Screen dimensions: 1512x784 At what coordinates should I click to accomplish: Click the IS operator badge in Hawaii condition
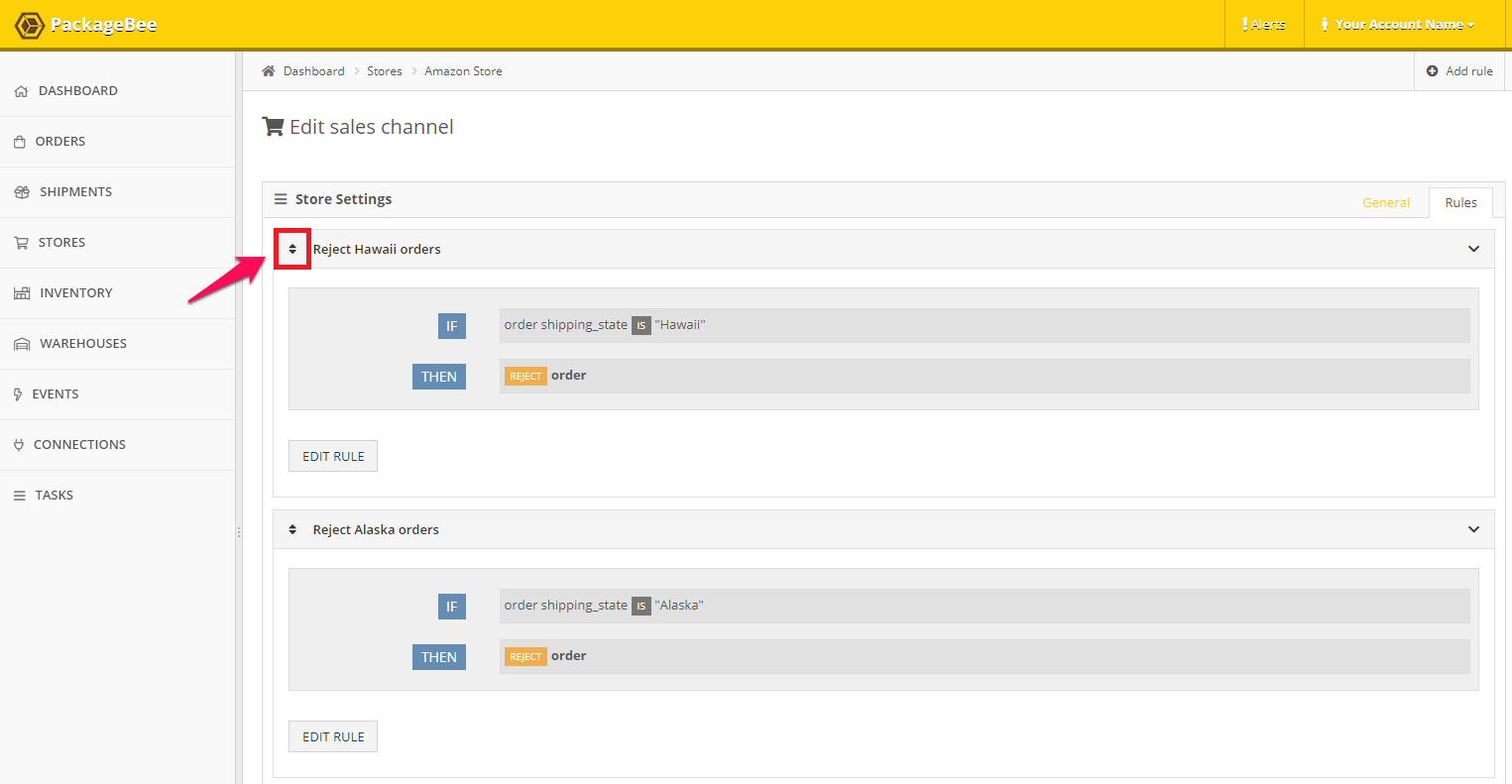click(x=641, y=325)
